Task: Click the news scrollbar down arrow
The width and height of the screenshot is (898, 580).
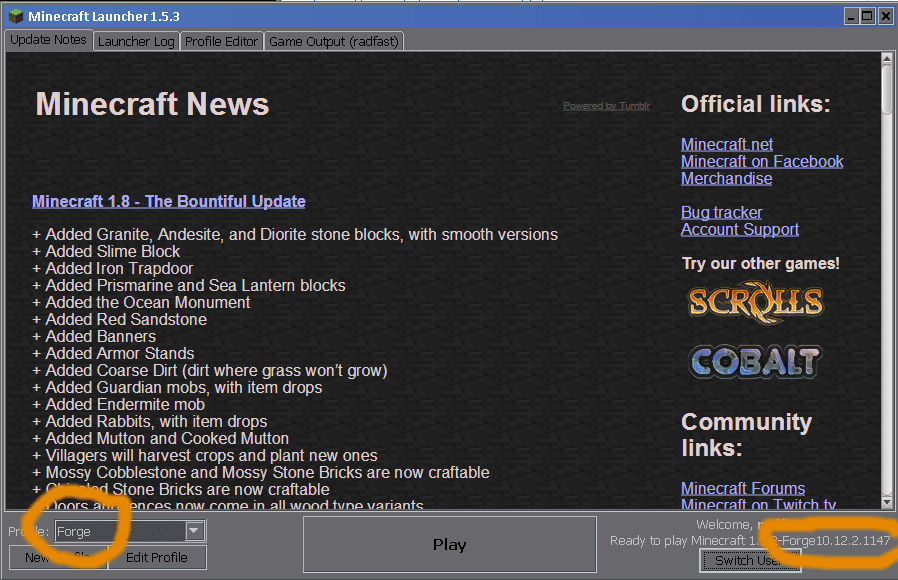Action: pos(887,502)
